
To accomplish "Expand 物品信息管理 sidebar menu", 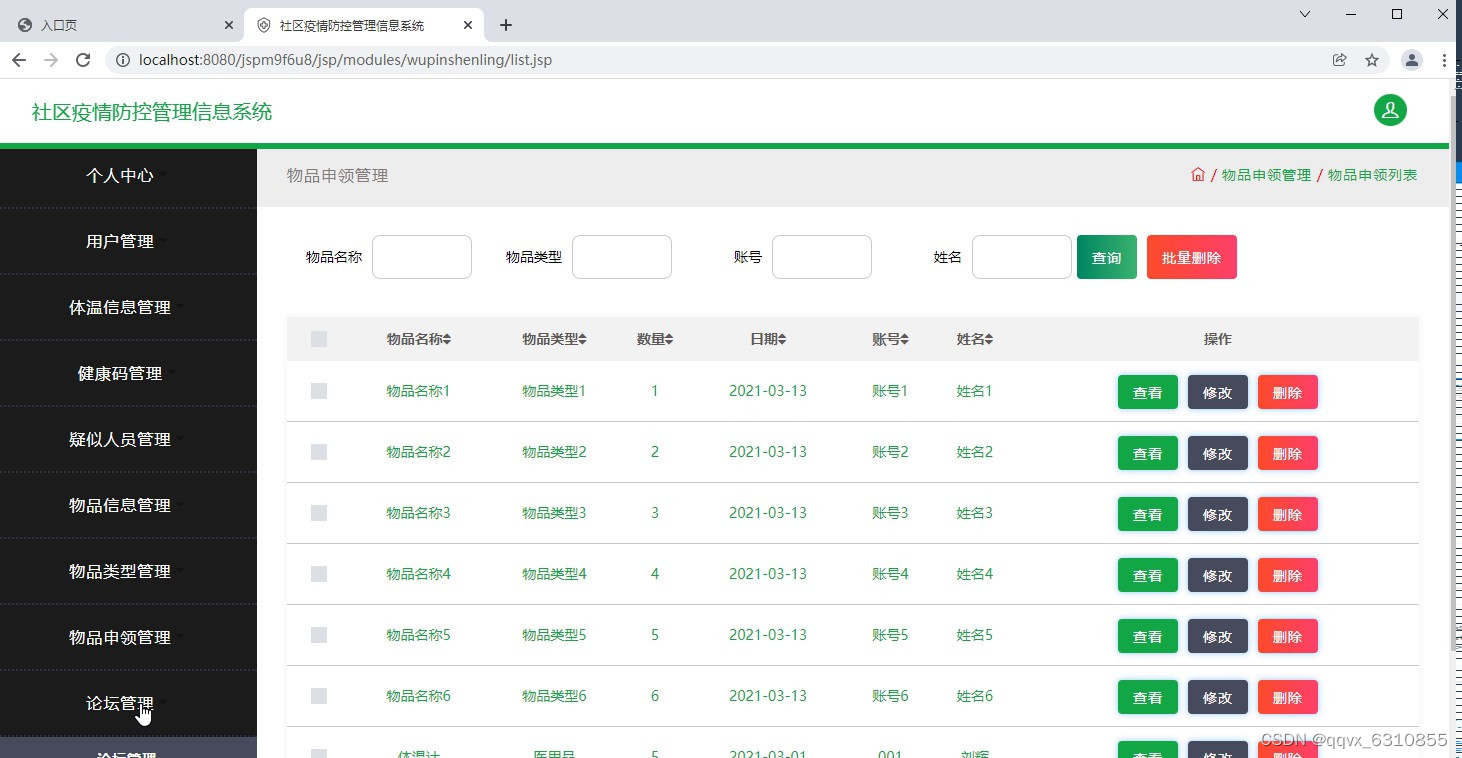I will (x=128, y=505).
